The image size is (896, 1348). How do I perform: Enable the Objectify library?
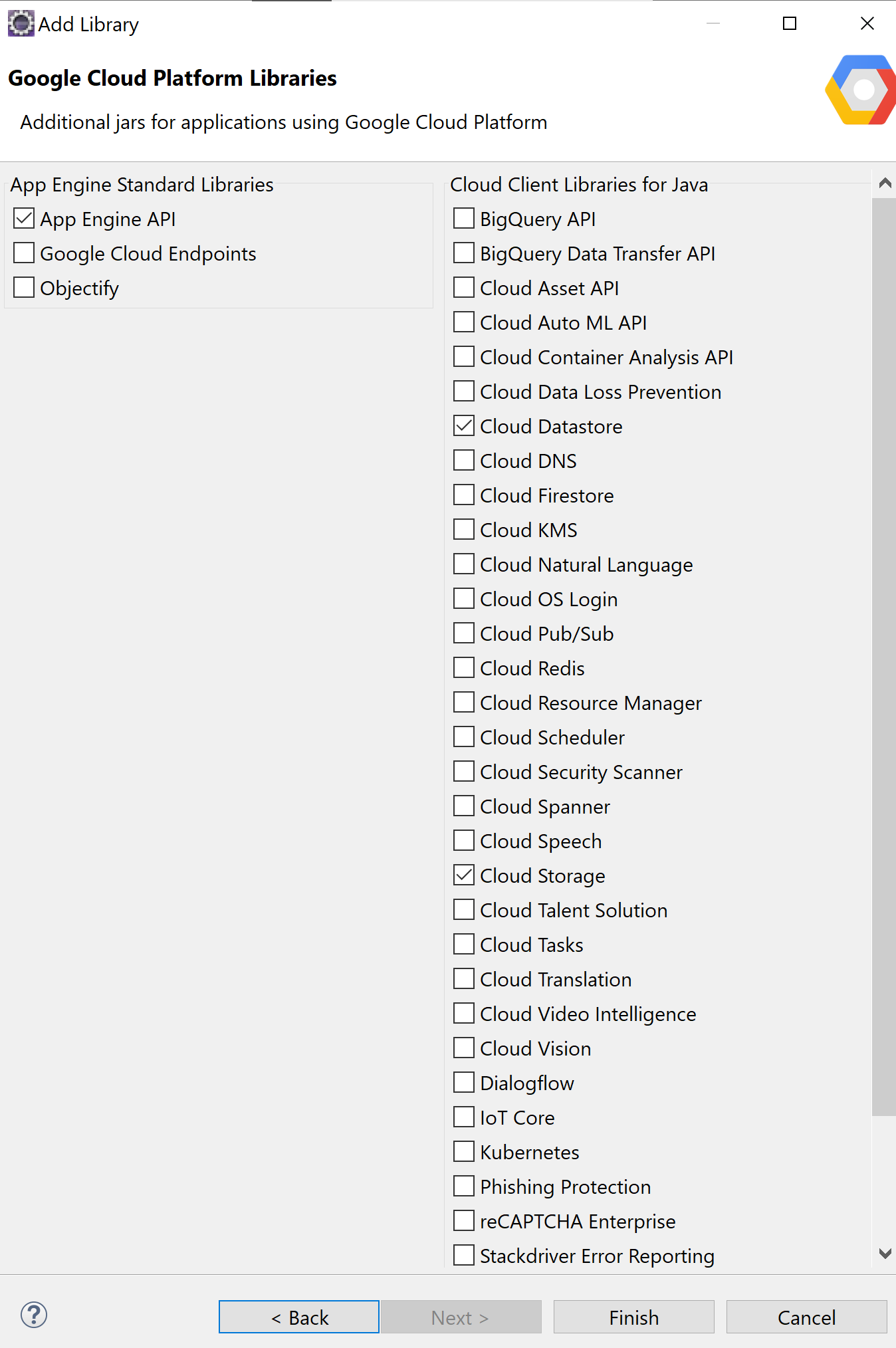(x=23, y=287)
